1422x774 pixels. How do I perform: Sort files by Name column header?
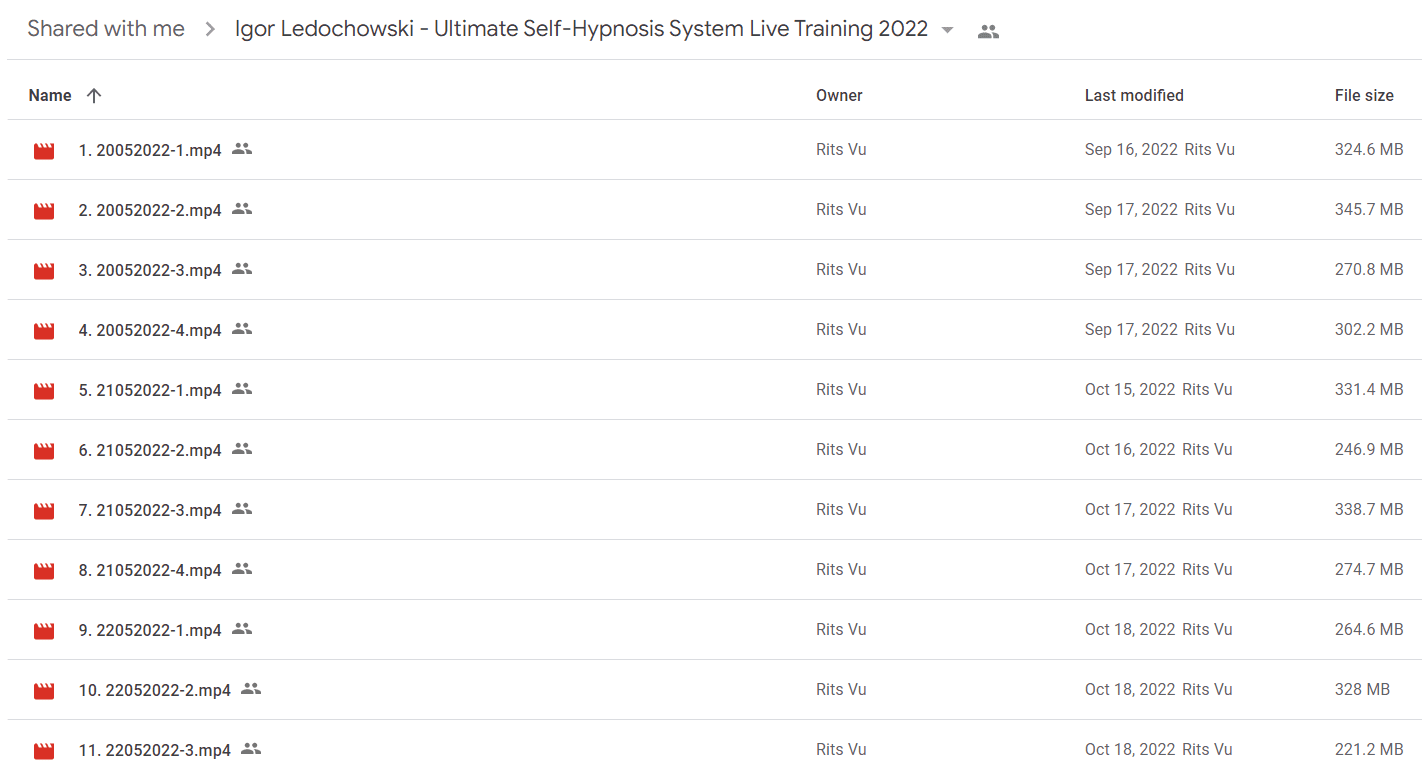tap(50, 96)
